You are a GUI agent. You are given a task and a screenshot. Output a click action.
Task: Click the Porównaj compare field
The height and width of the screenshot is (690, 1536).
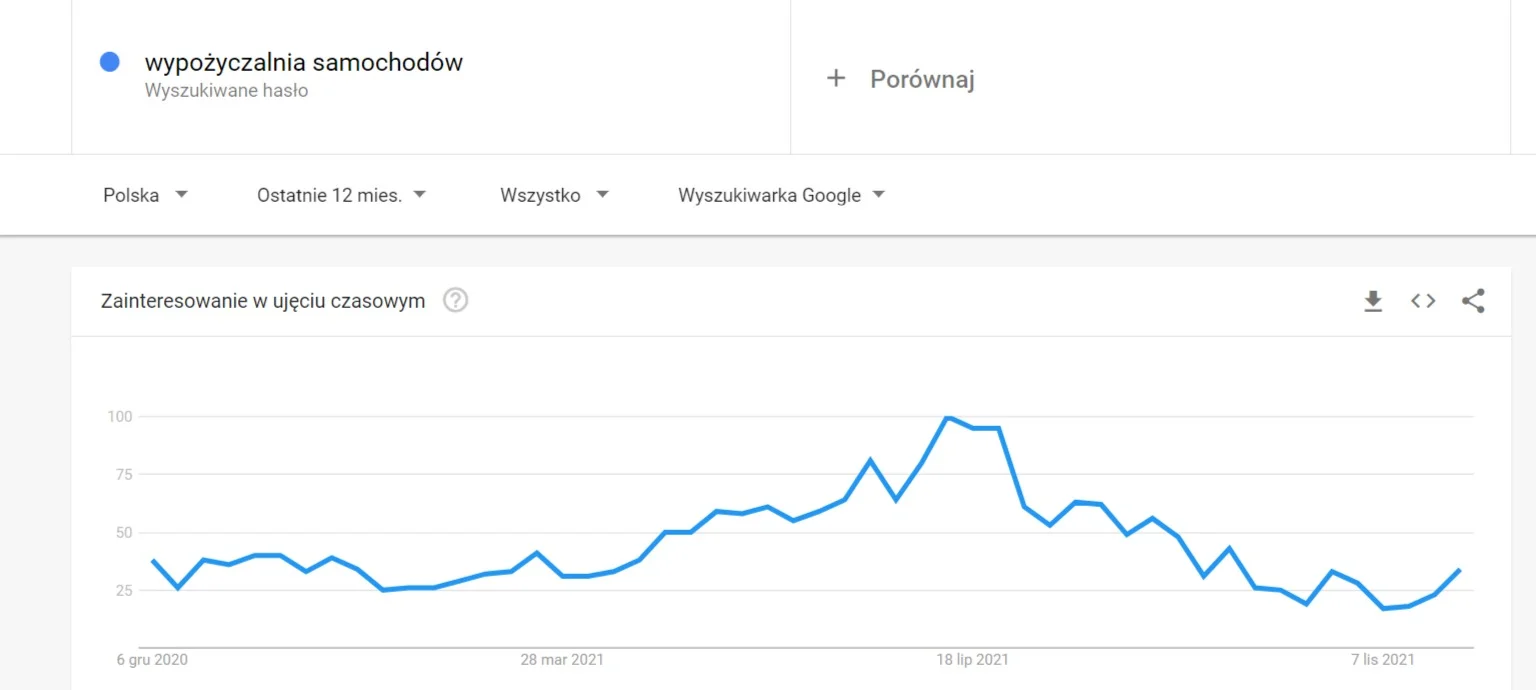click(1150, 78)
